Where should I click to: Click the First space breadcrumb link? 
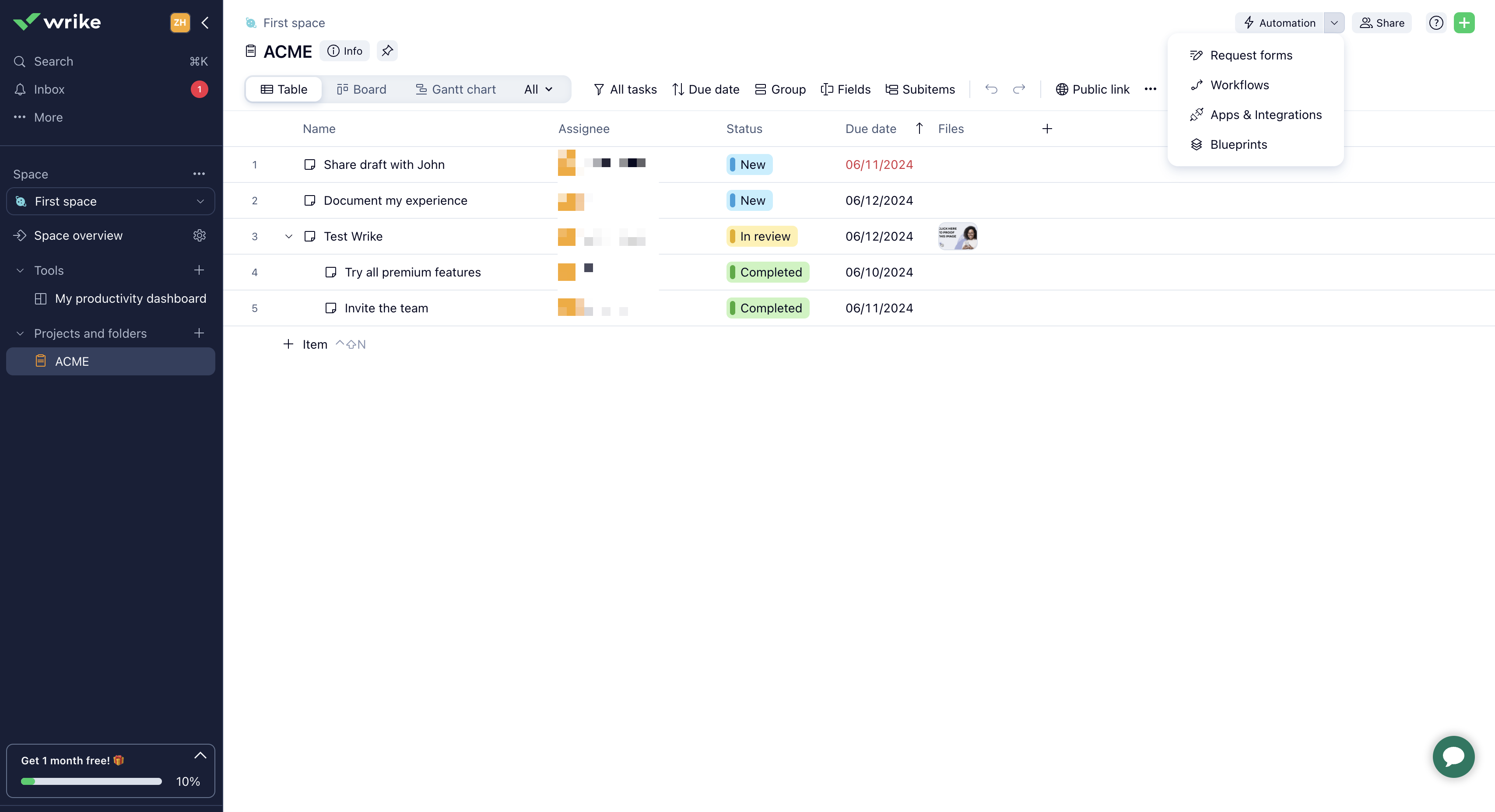(294, 23)
